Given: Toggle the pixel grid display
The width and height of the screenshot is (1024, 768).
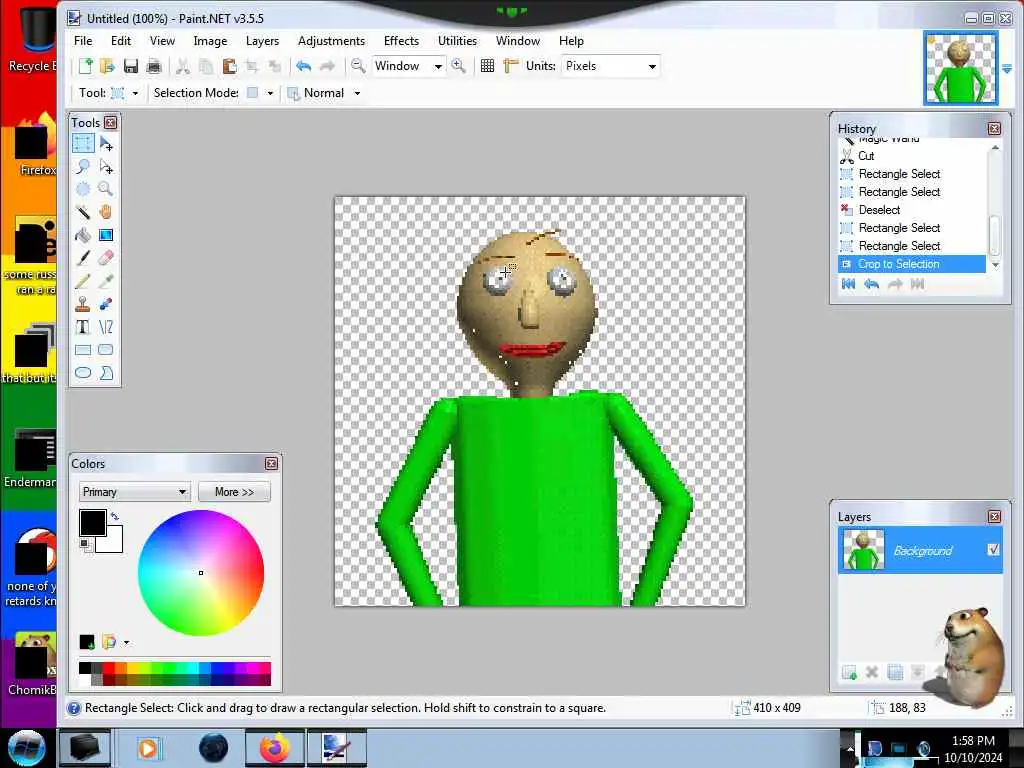Looking at the screenshot, I should tap(487, 66).
